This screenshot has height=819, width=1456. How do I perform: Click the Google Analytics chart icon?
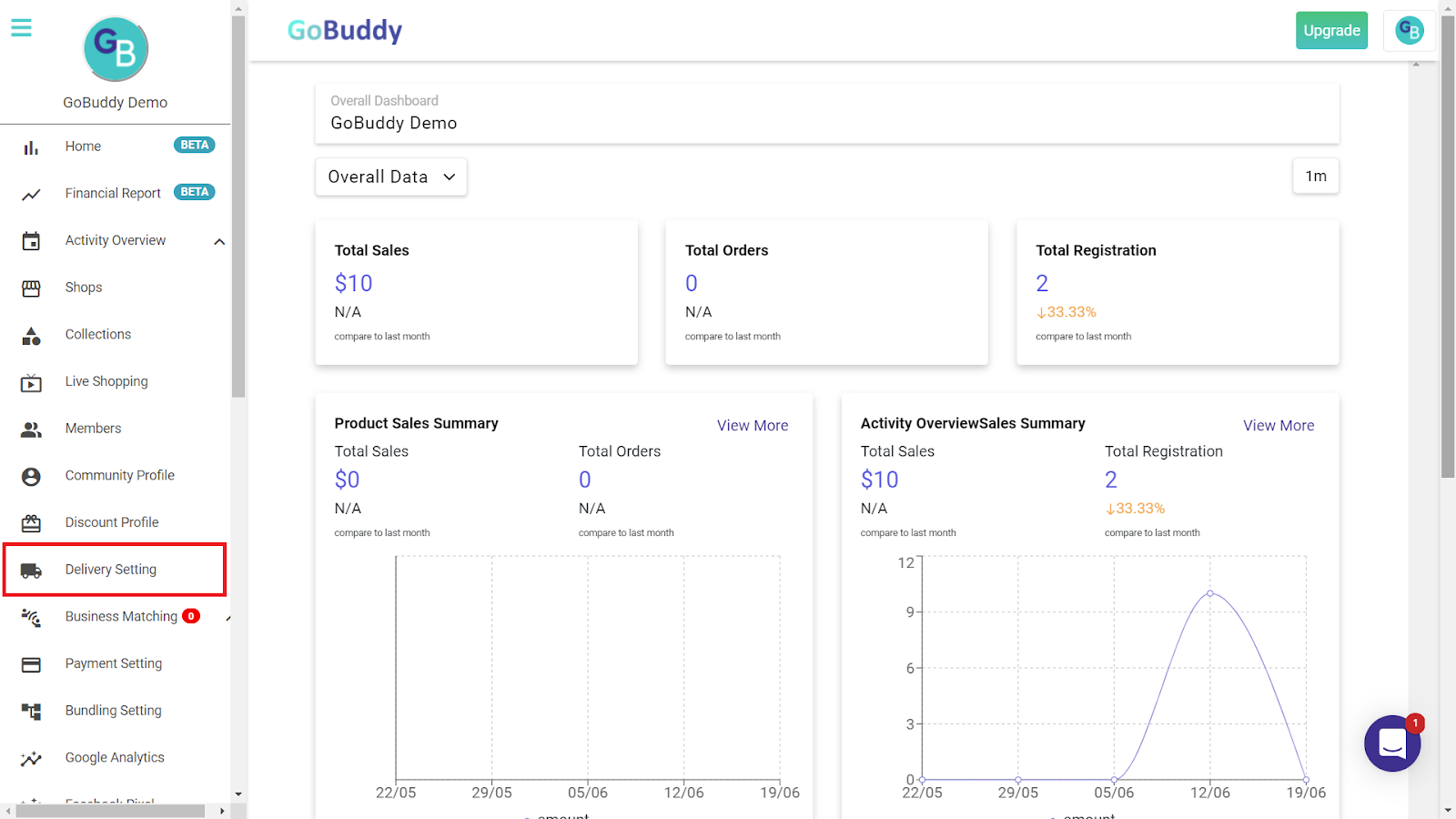click(31, 759)
